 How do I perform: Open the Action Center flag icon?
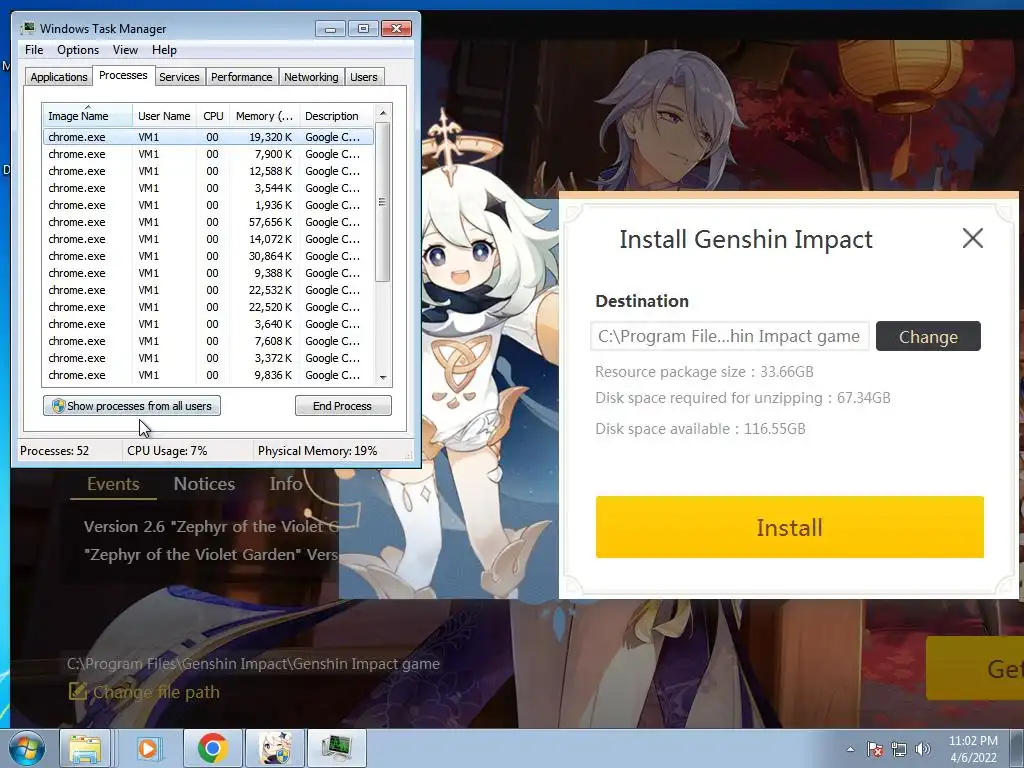tap(875, 749)
